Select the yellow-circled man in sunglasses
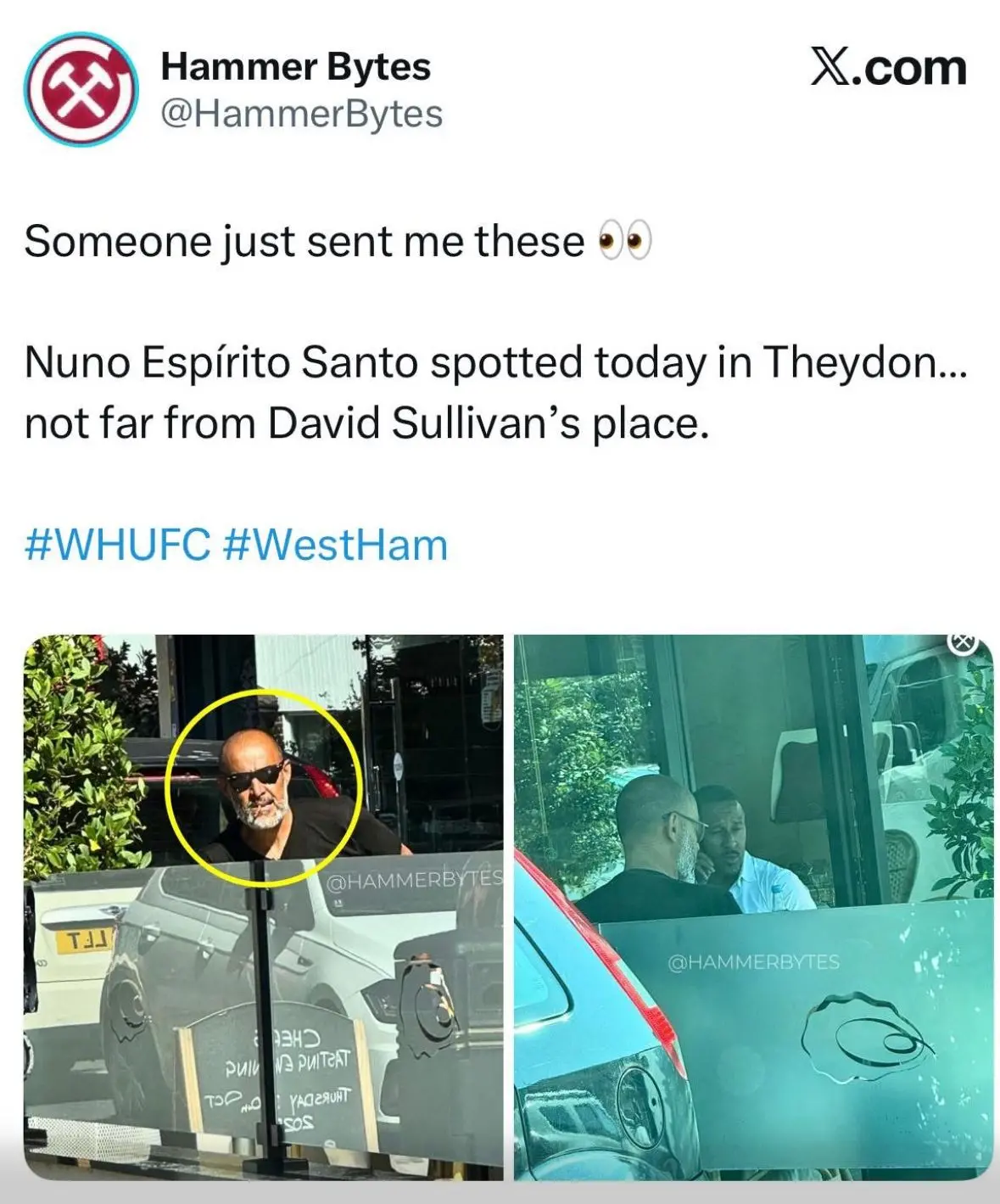This screenshot has height=1204, width=1000. 263,787
